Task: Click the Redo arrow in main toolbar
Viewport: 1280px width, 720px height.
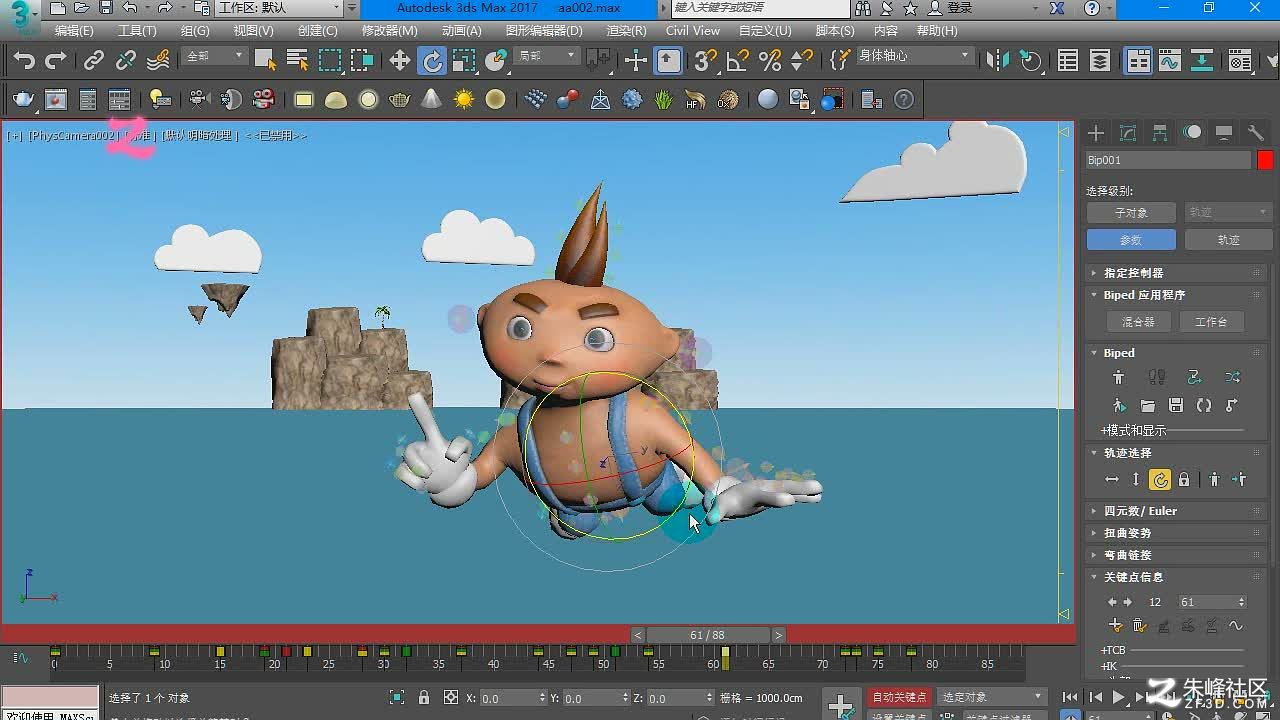Action: pos(56,61)
